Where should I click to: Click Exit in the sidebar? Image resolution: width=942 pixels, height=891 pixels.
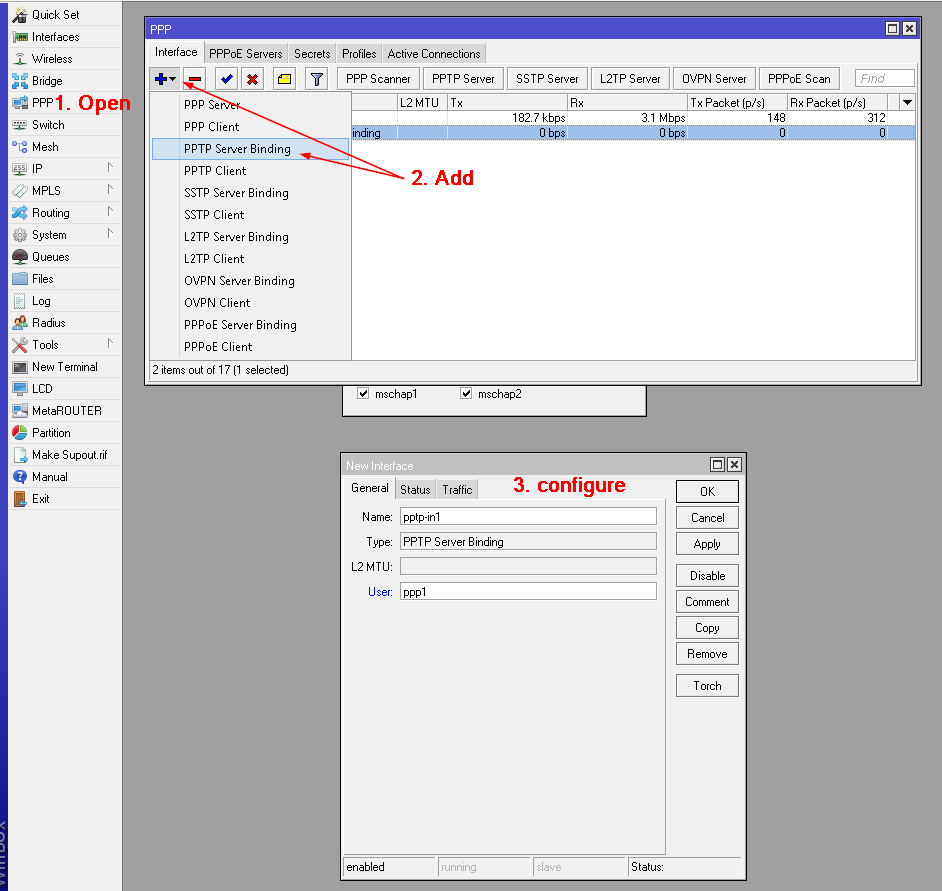[x=64, y=499]
